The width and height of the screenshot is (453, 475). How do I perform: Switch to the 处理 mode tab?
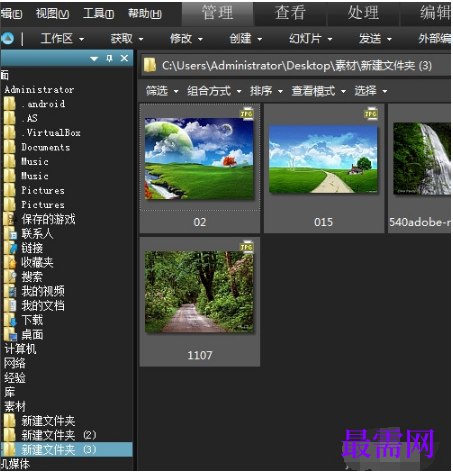tap(363, 13)
